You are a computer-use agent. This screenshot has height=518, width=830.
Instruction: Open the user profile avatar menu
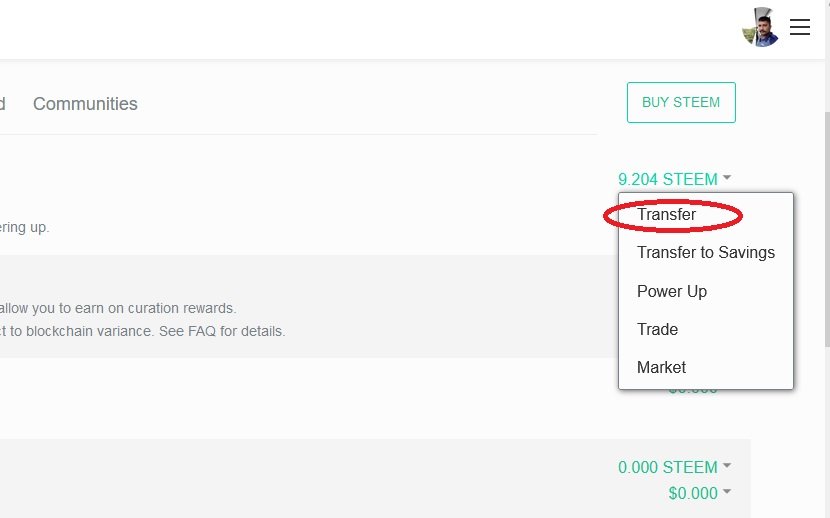pyautogui.click(x=760, y=28)
